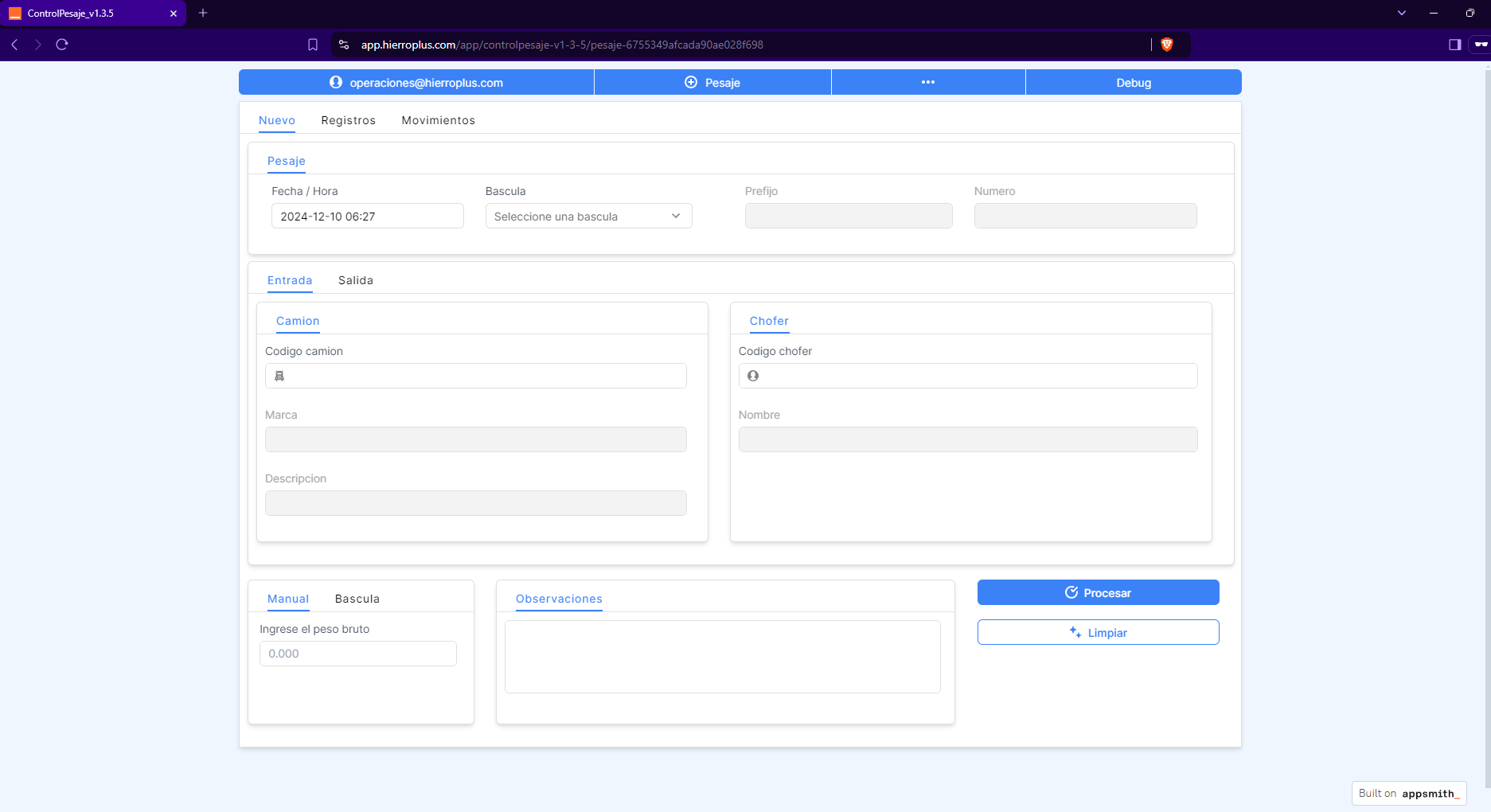Image resolution: width=1491 pixels, height=812 pixels.
Task: Switch to the Registros tab
Action: 348,120
